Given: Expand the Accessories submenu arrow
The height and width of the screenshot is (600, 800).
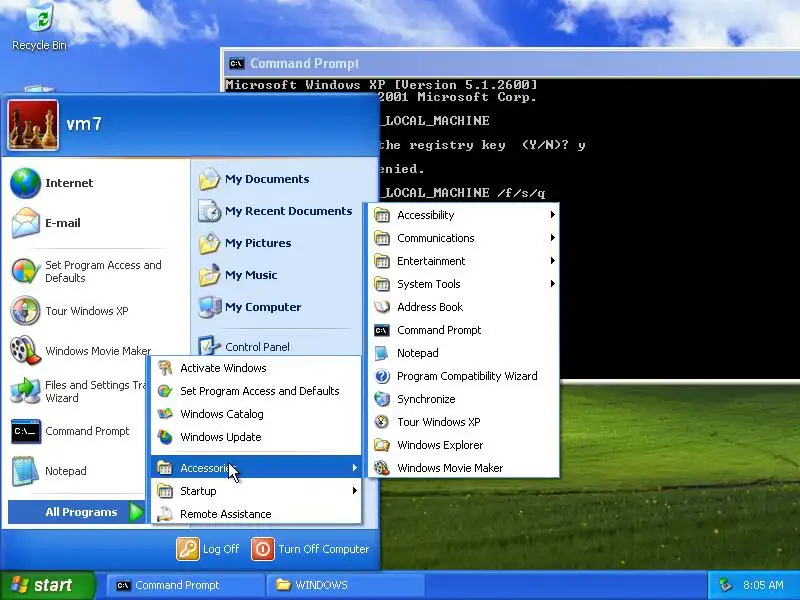Looking at the screenshot, I should [x=355, y=468].
